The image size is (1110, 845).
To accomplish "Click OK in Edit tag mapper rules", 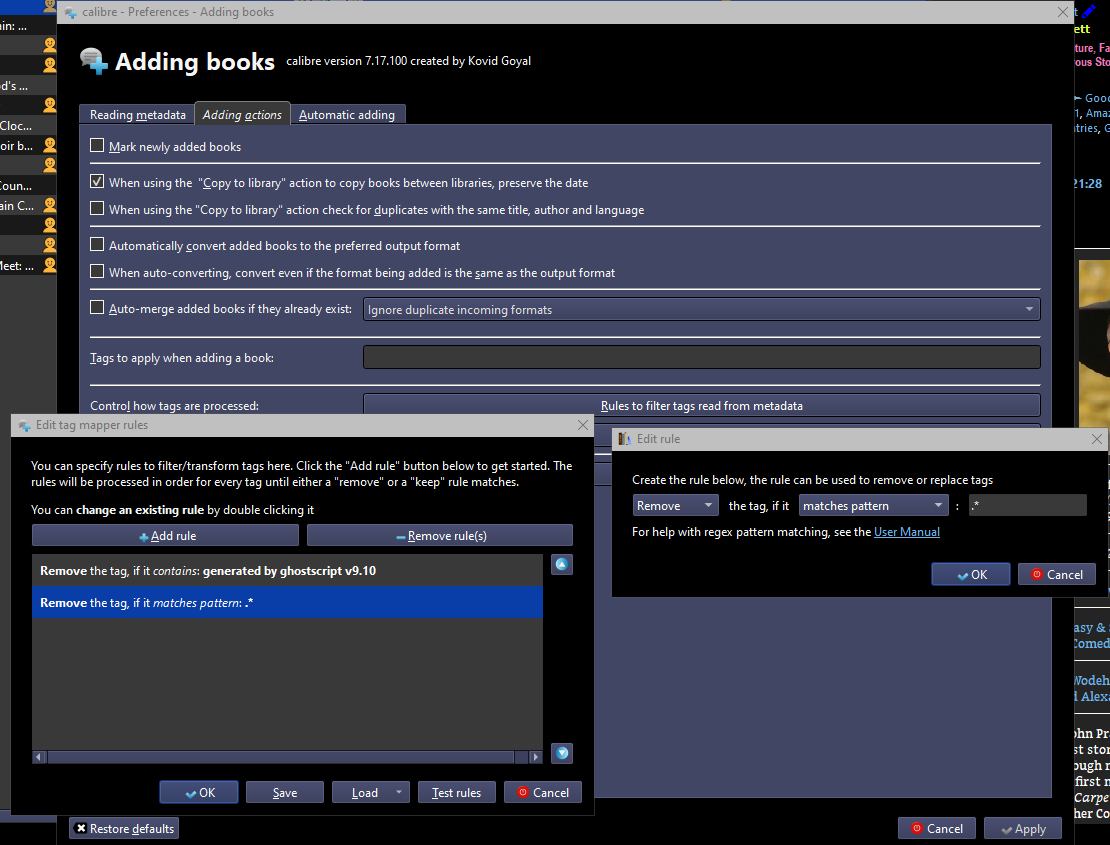I will coord(199,793).
